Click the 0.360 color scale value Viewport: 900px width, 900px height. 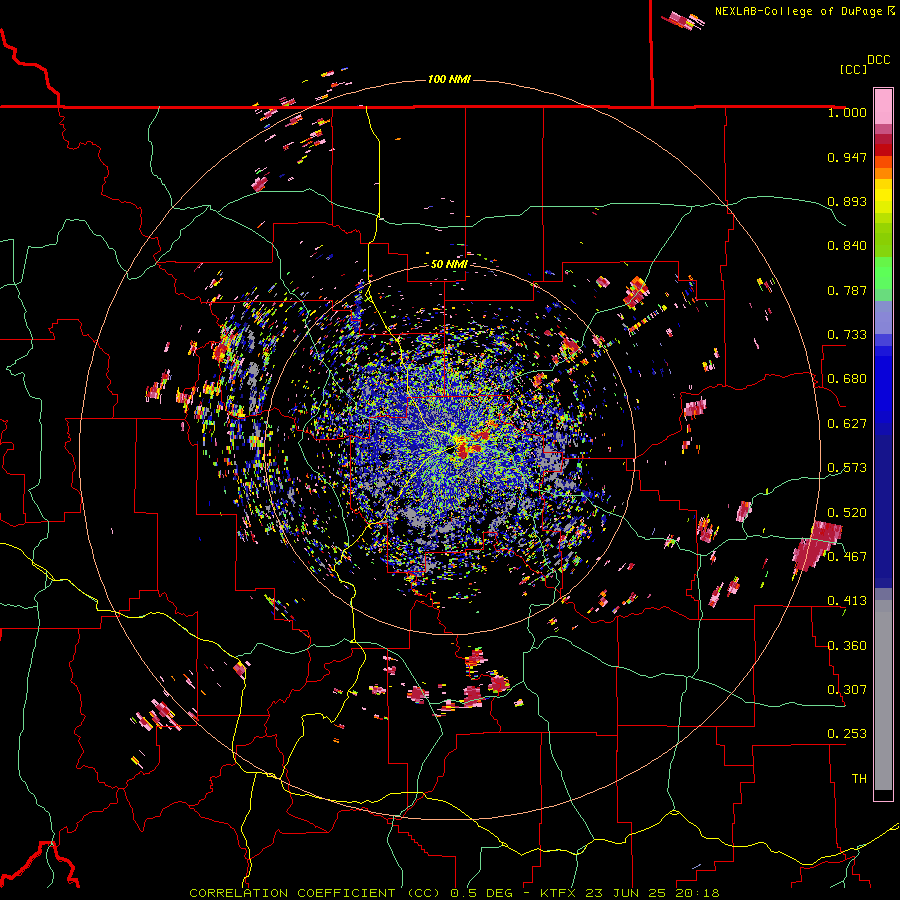click(847, 646)
